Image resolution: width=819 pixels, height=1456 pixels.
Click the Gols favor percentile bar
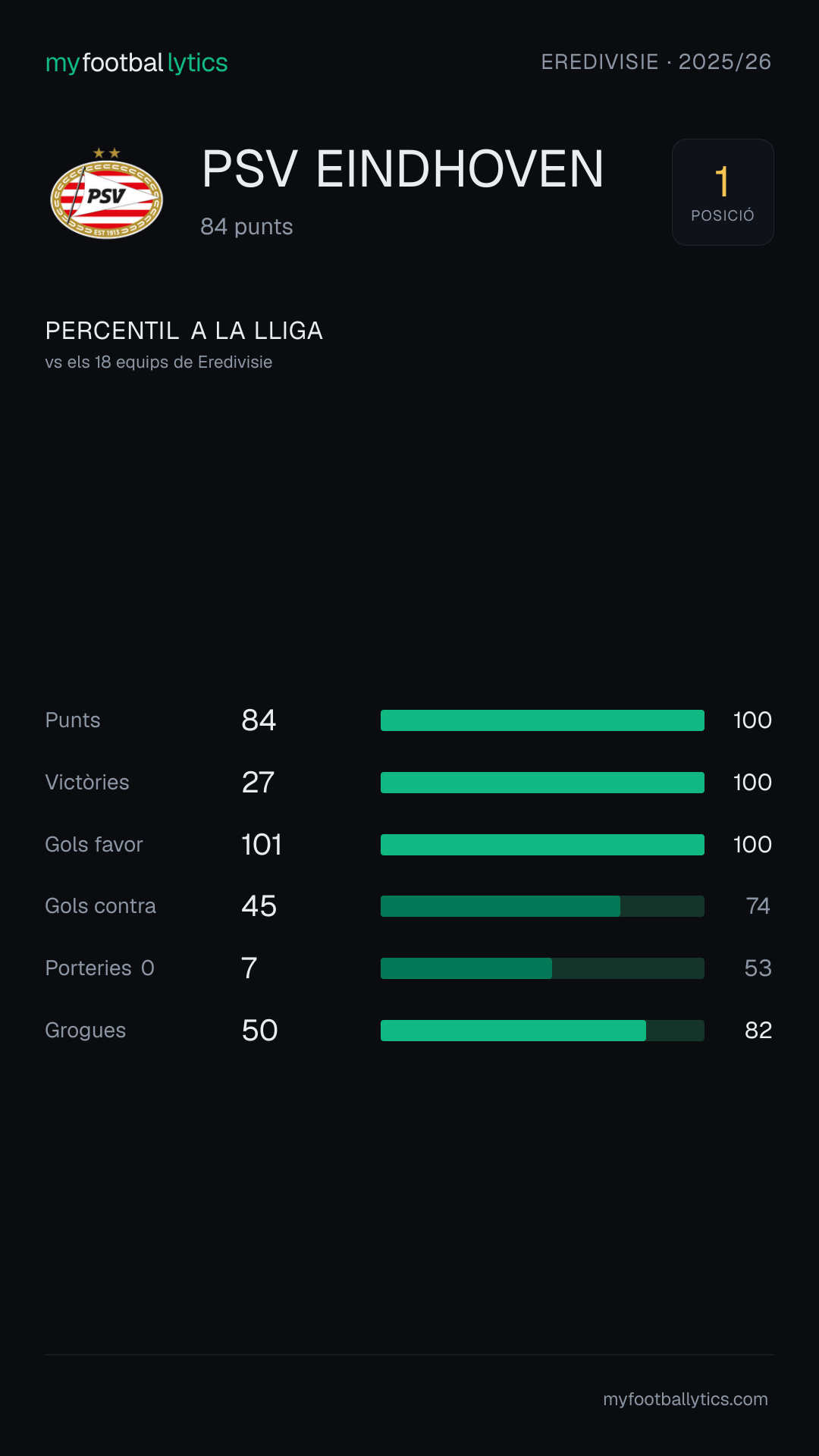coord(542,845)
